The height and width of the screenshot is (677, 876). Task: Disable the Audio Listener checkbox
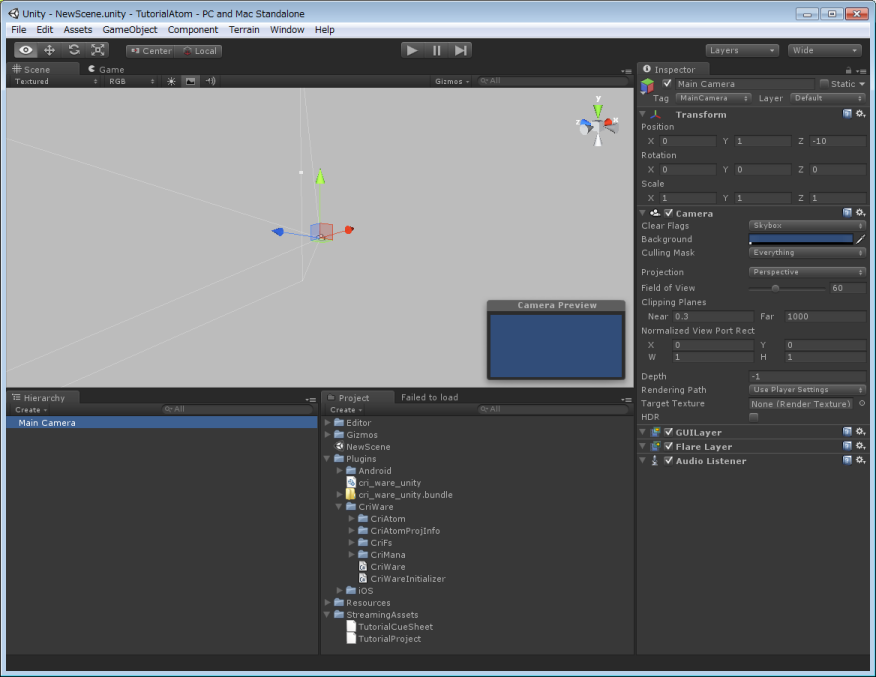tap(669, 460)
